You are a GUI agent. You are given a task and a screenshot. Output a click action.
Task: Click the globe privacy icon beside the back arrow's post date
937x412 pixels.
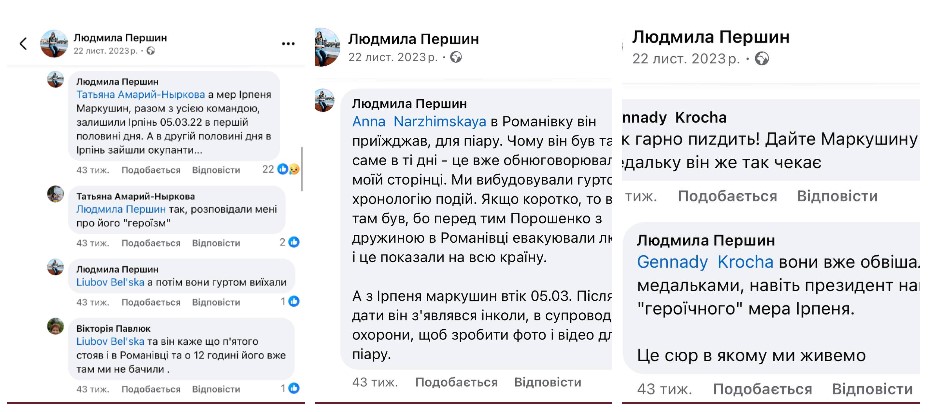(151, 50)
